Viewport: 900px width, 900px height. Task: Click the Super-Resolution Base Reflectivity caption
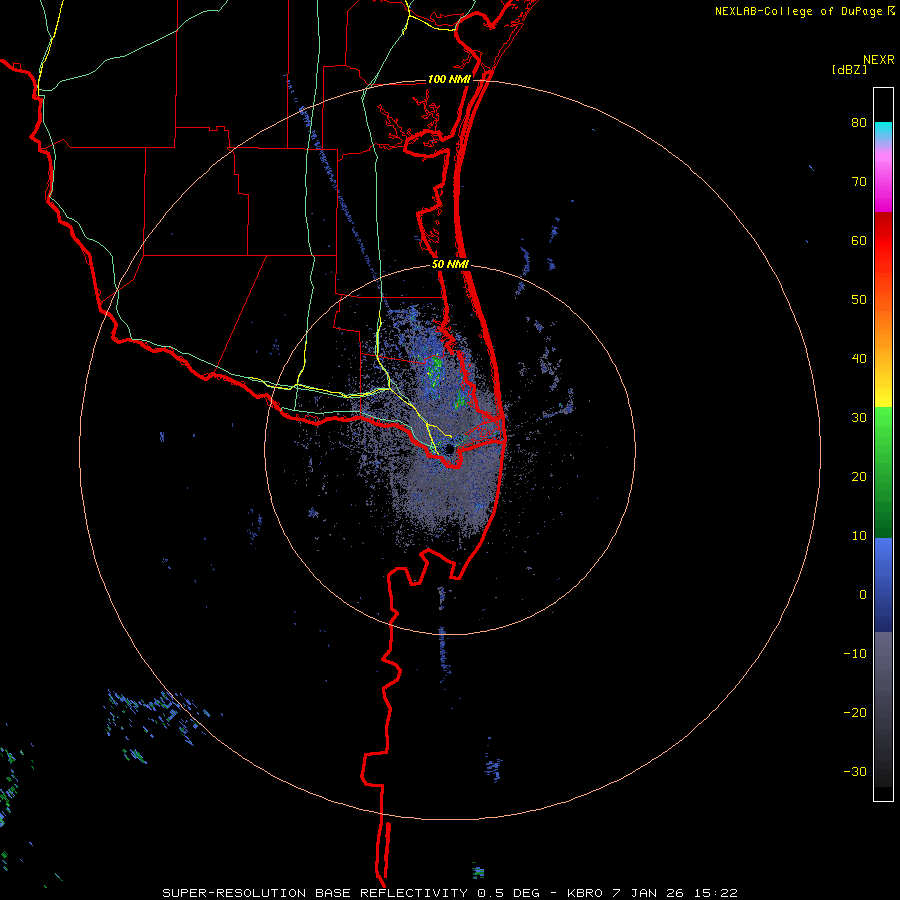coord(315,893)
